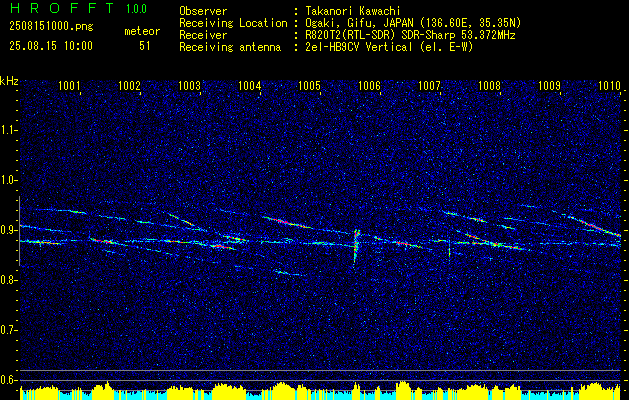The height and width of the screenshot is (400, 629).
Task: Click the gray vertical range bar beside 0.9
Action: tap(19, 231)
